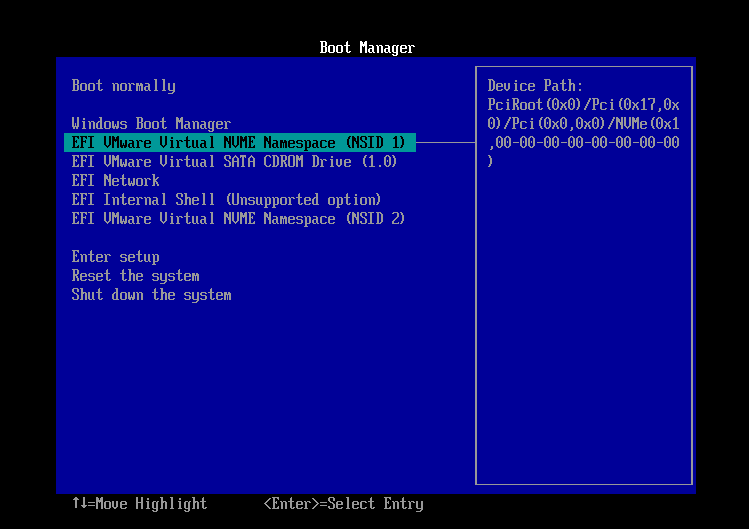
Task: Click the Move Highlight hint
Action: [x=139, y=504]
